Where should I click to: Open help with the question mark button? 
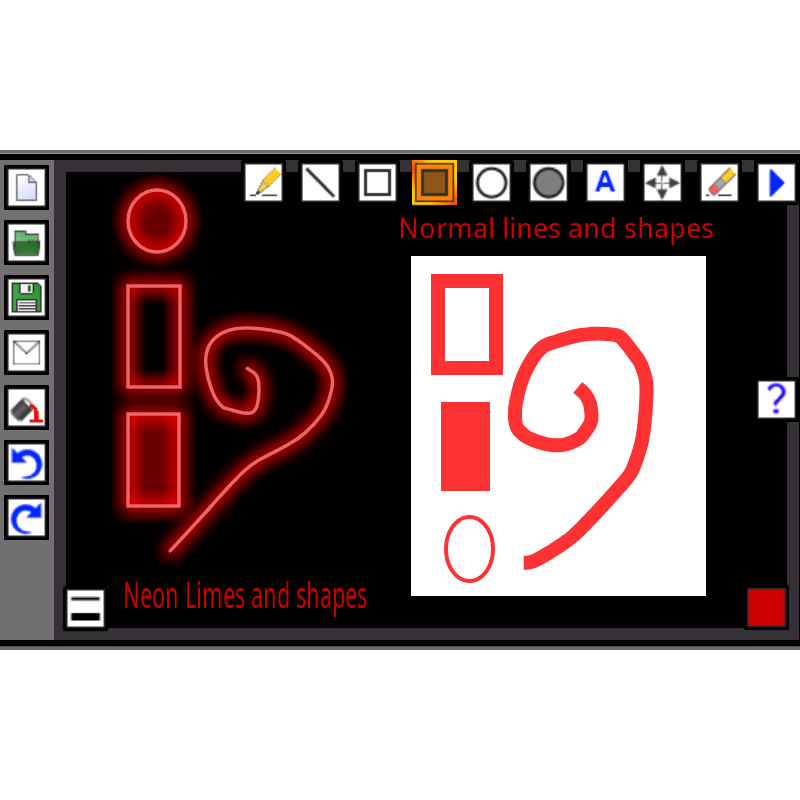tap(776, 399)
